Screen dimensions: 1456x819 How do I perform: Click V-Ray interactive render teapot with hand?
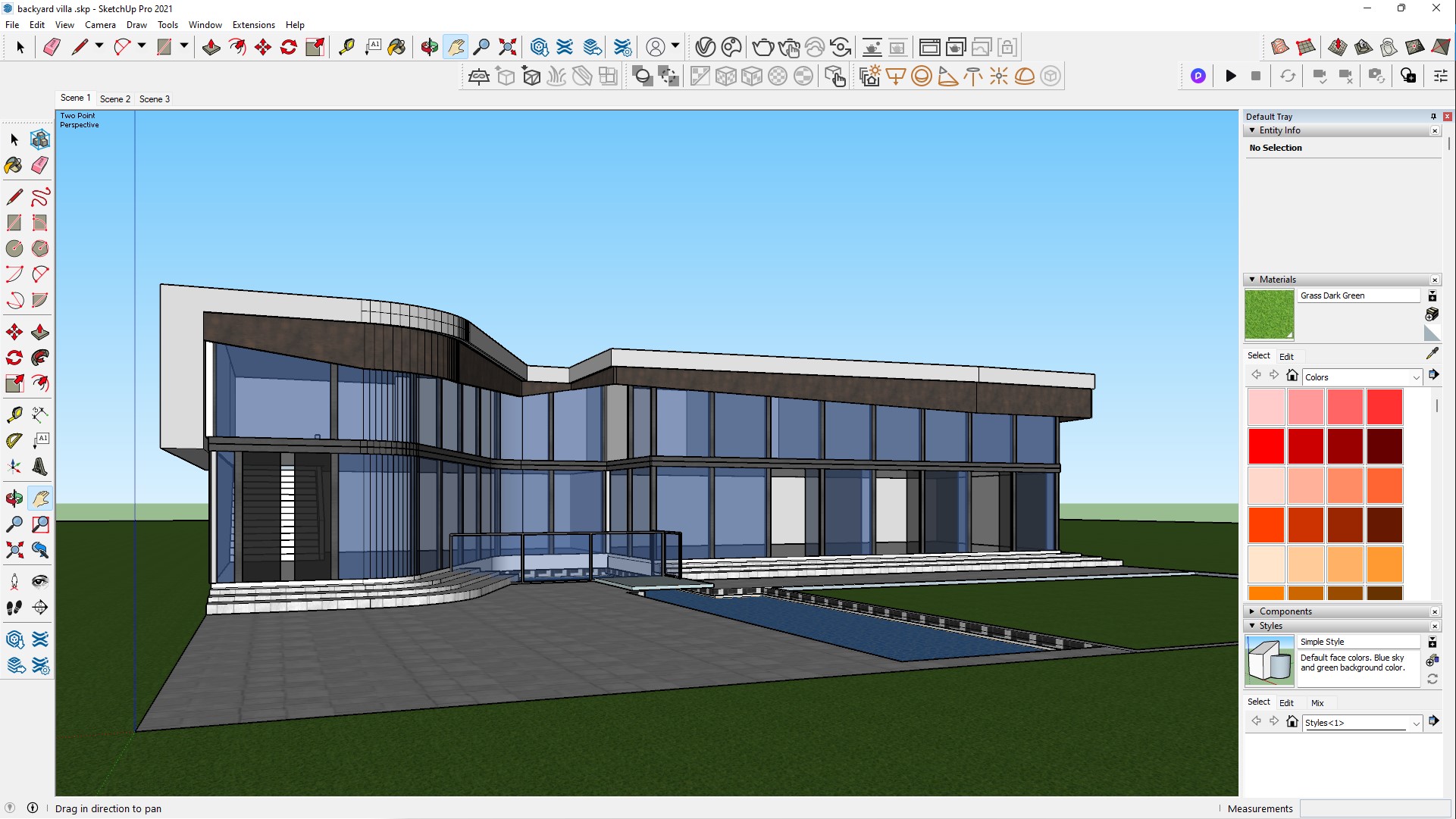(789, 47)
